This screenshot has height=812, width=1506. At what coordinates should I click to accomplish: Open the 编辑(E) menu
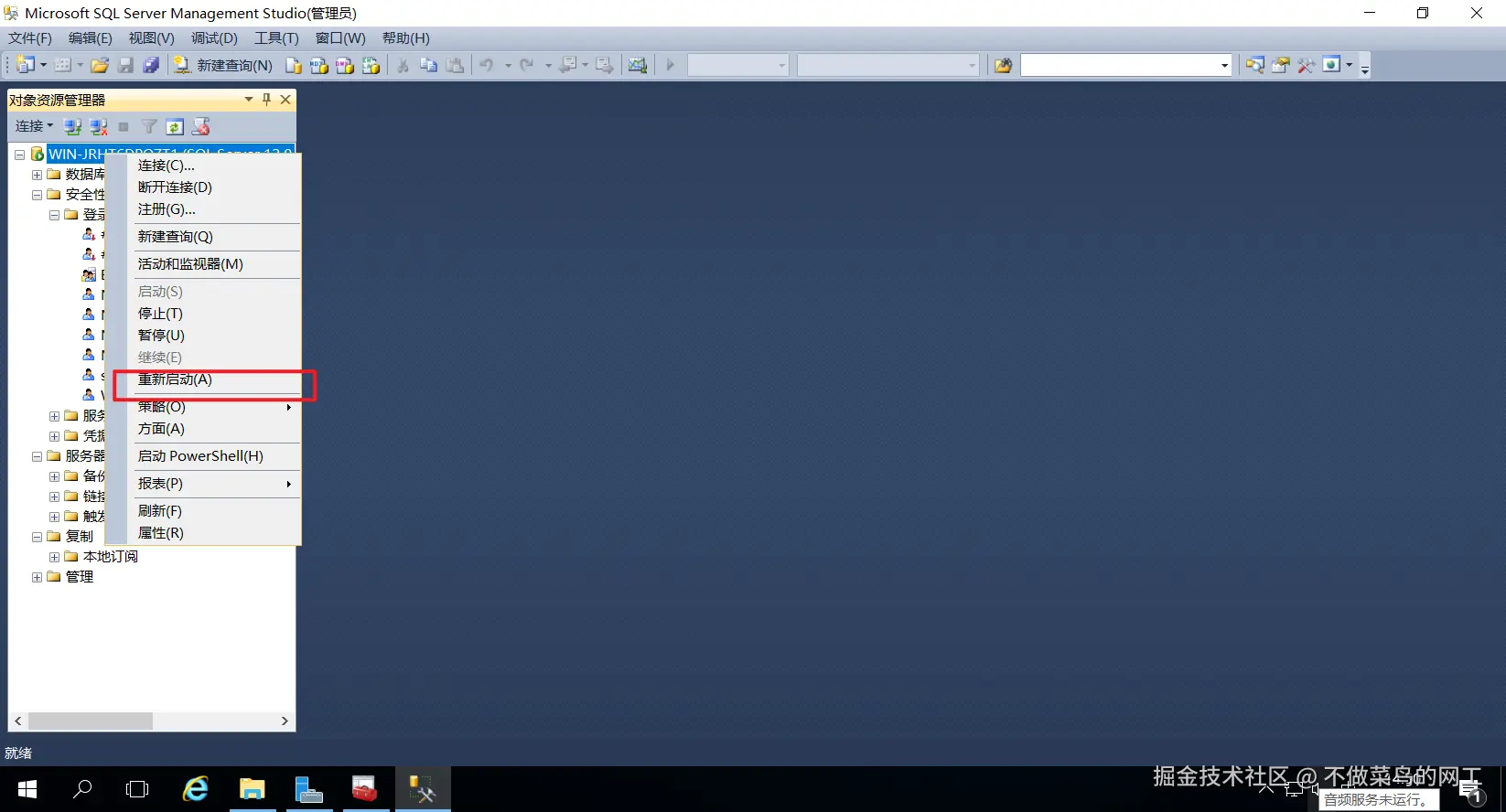(x=90, y=37)
